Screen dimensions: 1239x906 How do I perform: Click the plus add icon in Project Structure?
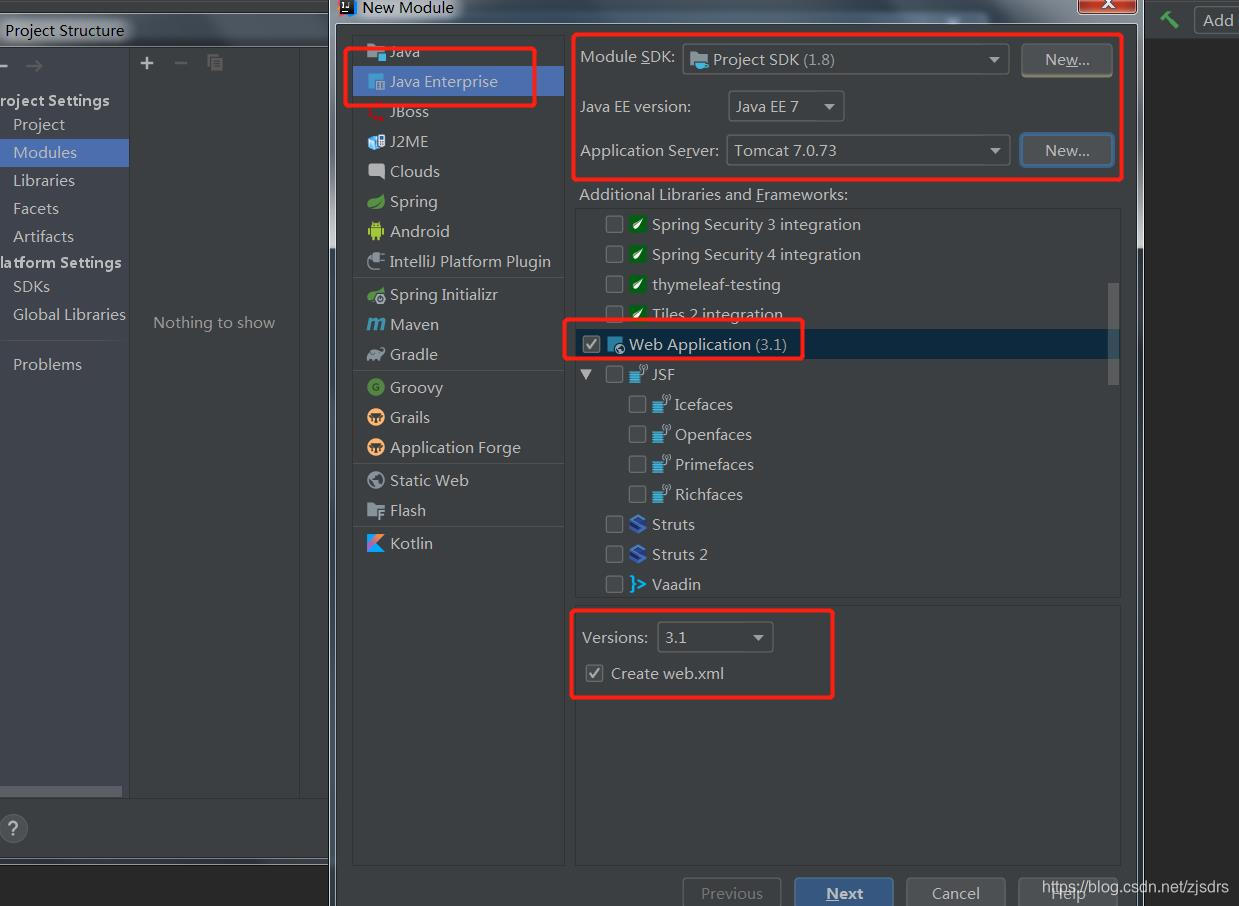tap(147, 63)
